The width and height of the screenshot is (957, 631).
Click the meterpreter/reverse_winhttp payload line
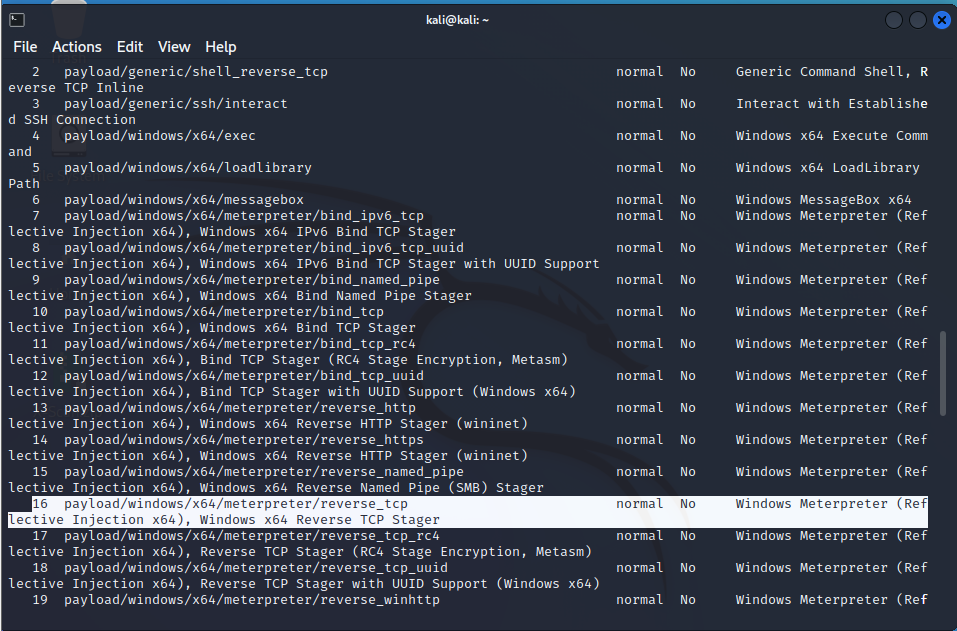[x=251, y=600]
